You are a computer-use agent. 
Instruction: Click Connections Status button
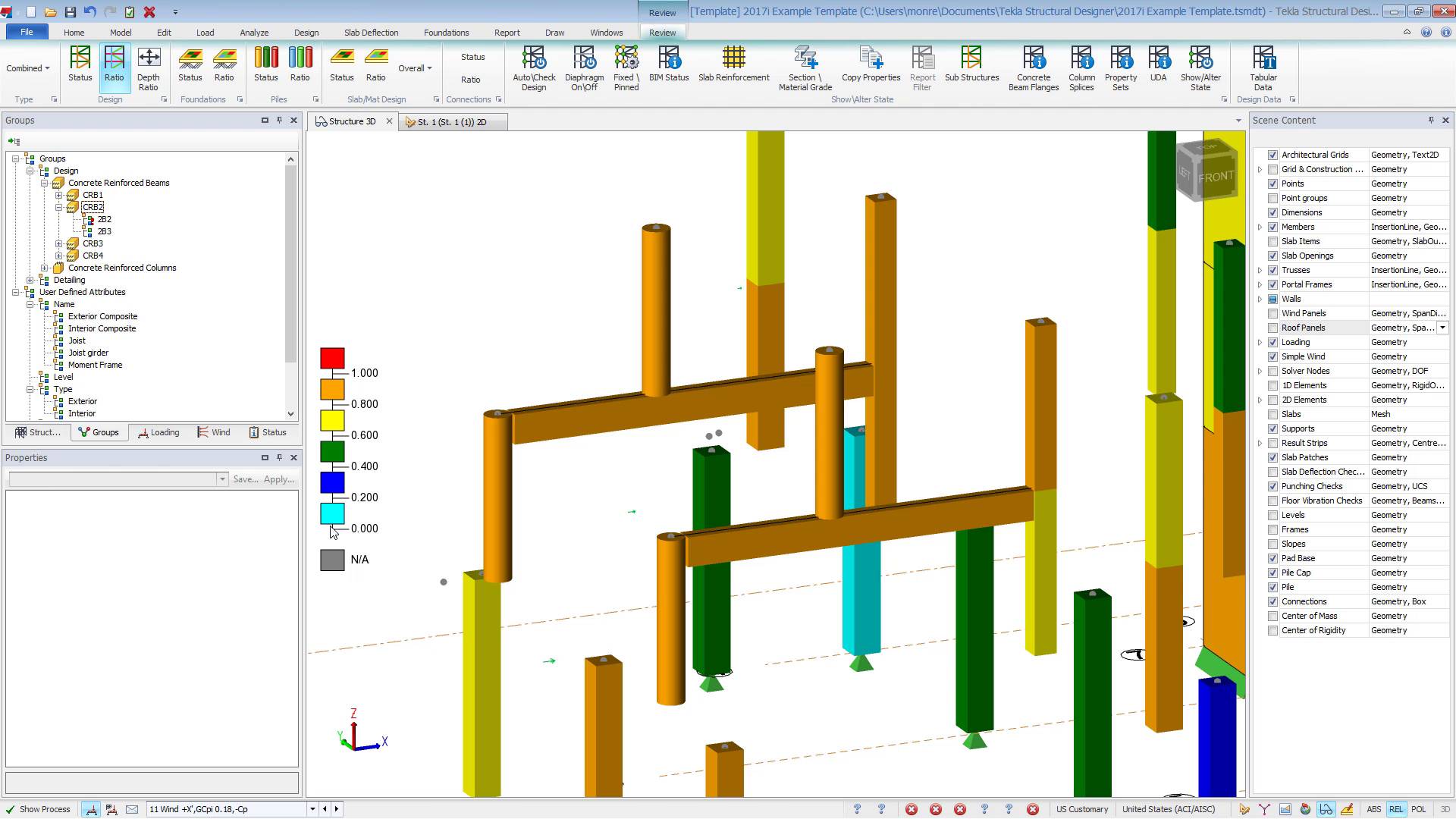[x=472, y=57]
